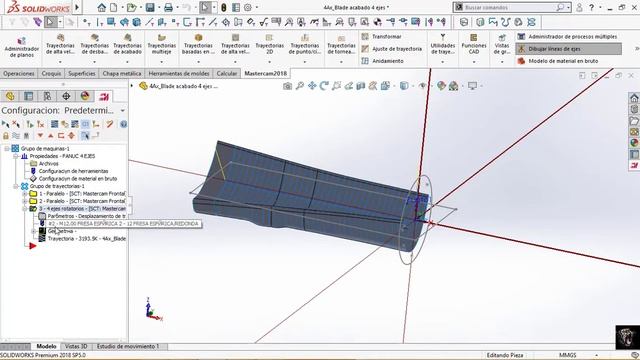Expand SolidWorks menu flyout arrow beside logo

coord(77,7)
